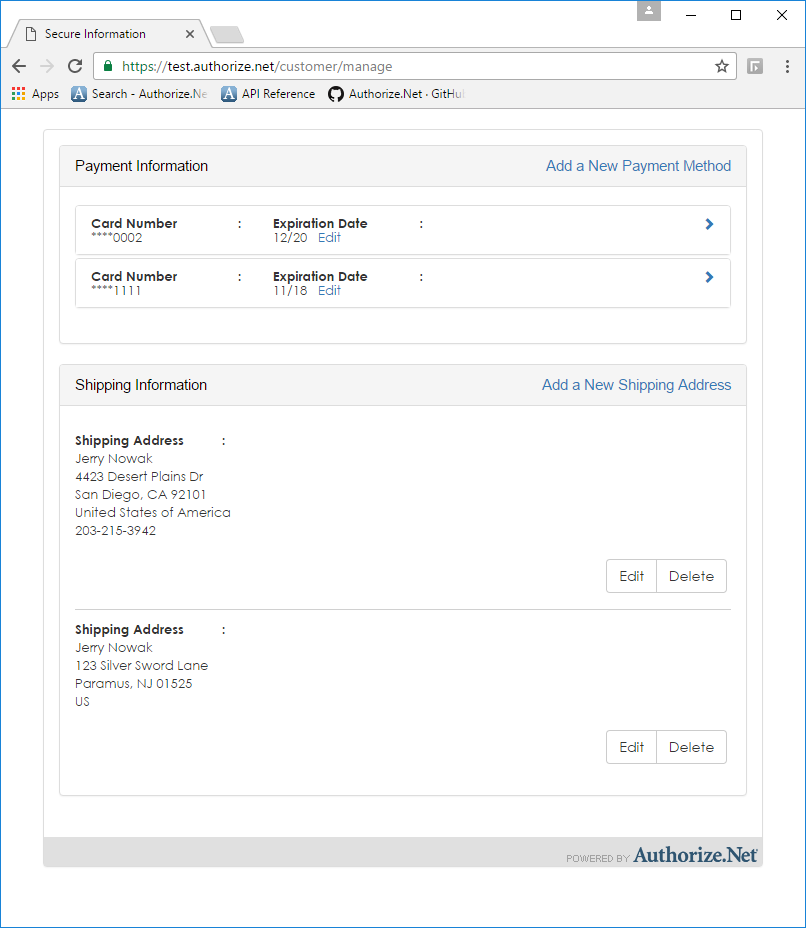Click the Chrome profile user icon

click(649, 11)
